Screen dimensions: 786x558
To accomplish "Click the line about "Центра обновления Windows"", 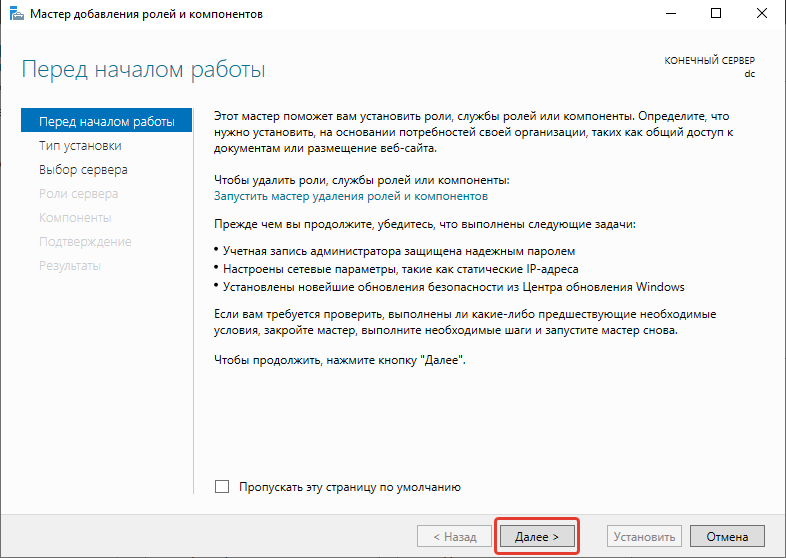I will [x=454, y=287].
